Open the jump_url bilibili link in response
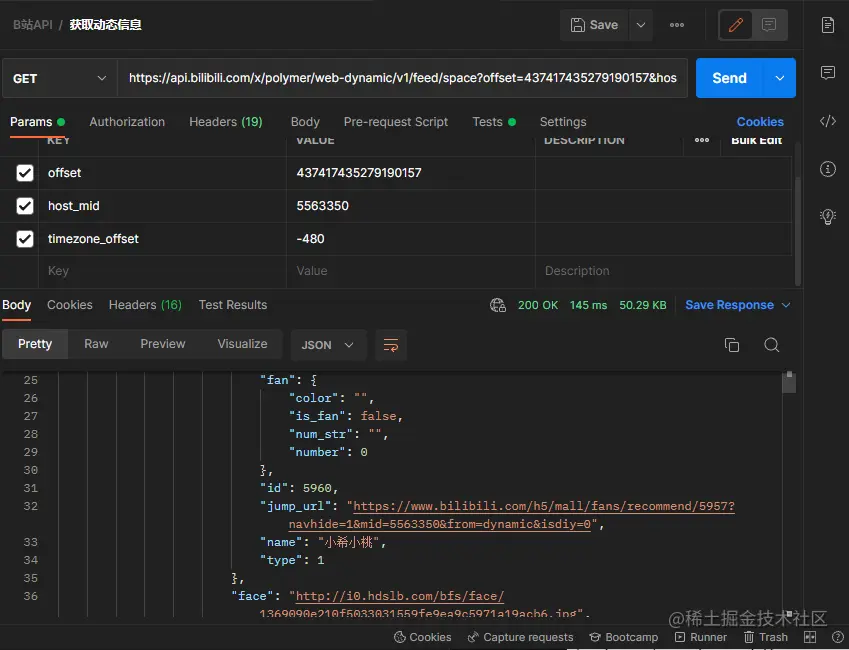The height and width of the screenshot is (650, 849). (544, 506)
